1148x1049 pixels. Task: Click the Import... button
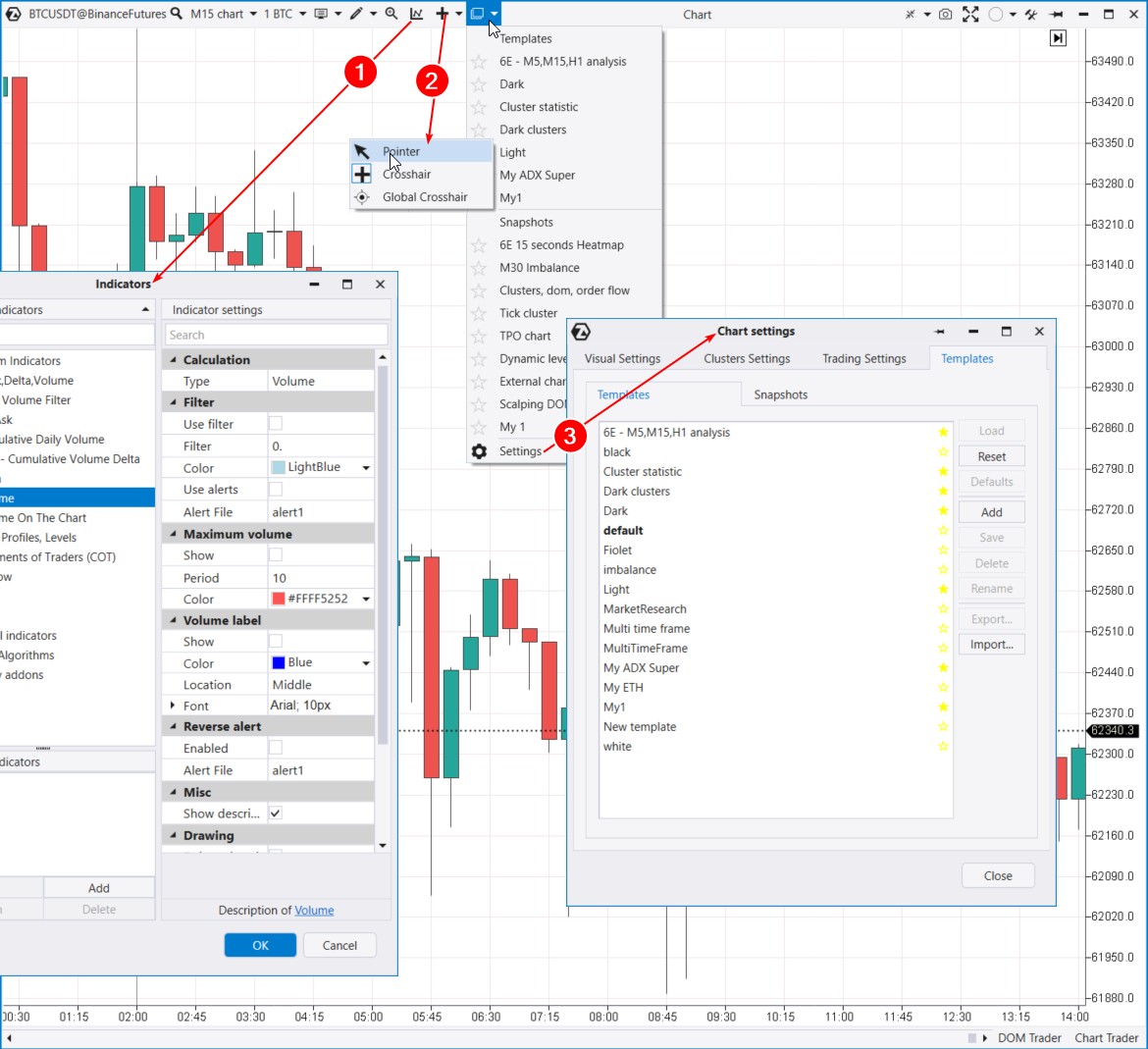click(991, 645)
